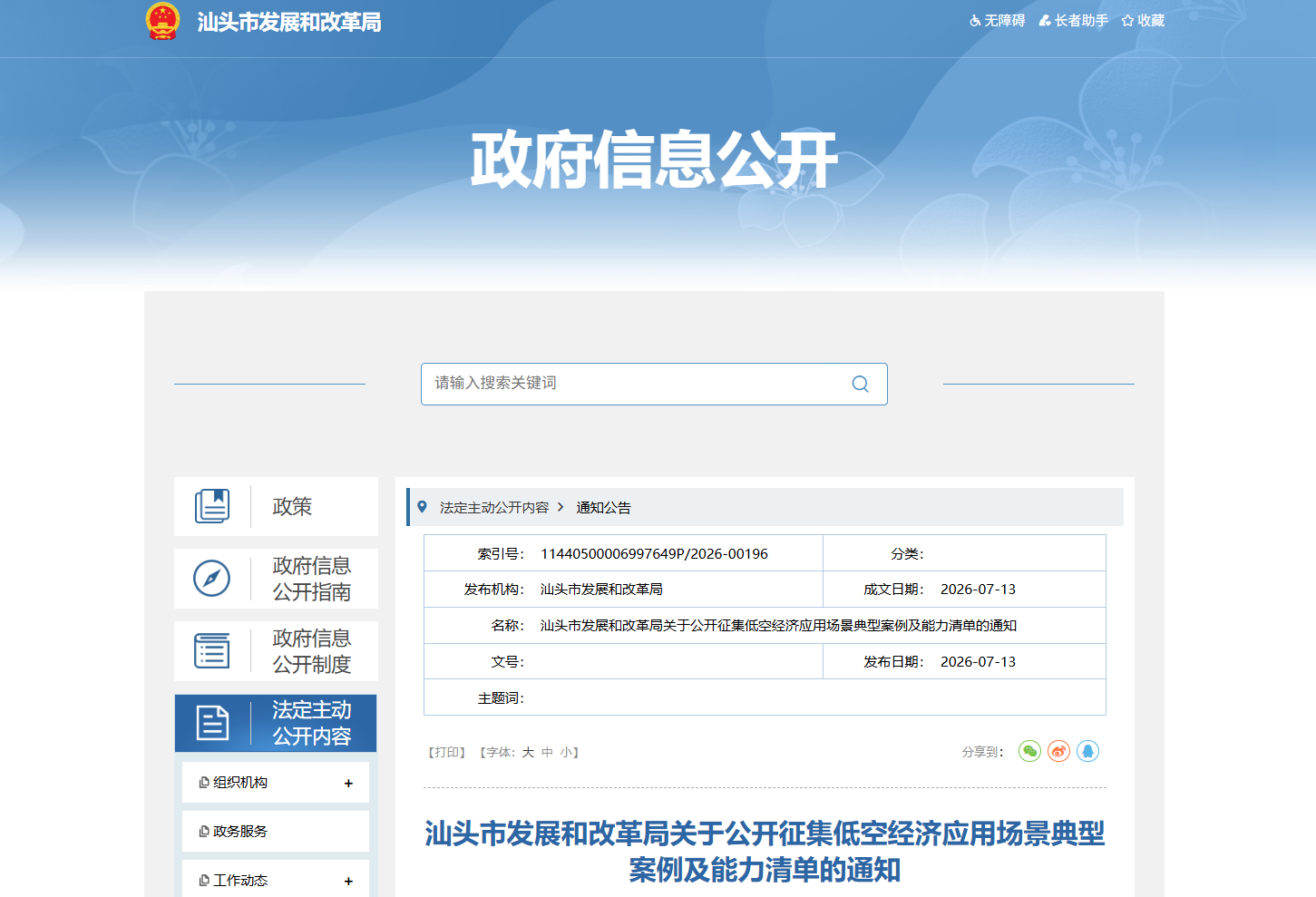Select 法定主动公开内容 sidebar section
1316x897 pixels.
tap(276, 723)
